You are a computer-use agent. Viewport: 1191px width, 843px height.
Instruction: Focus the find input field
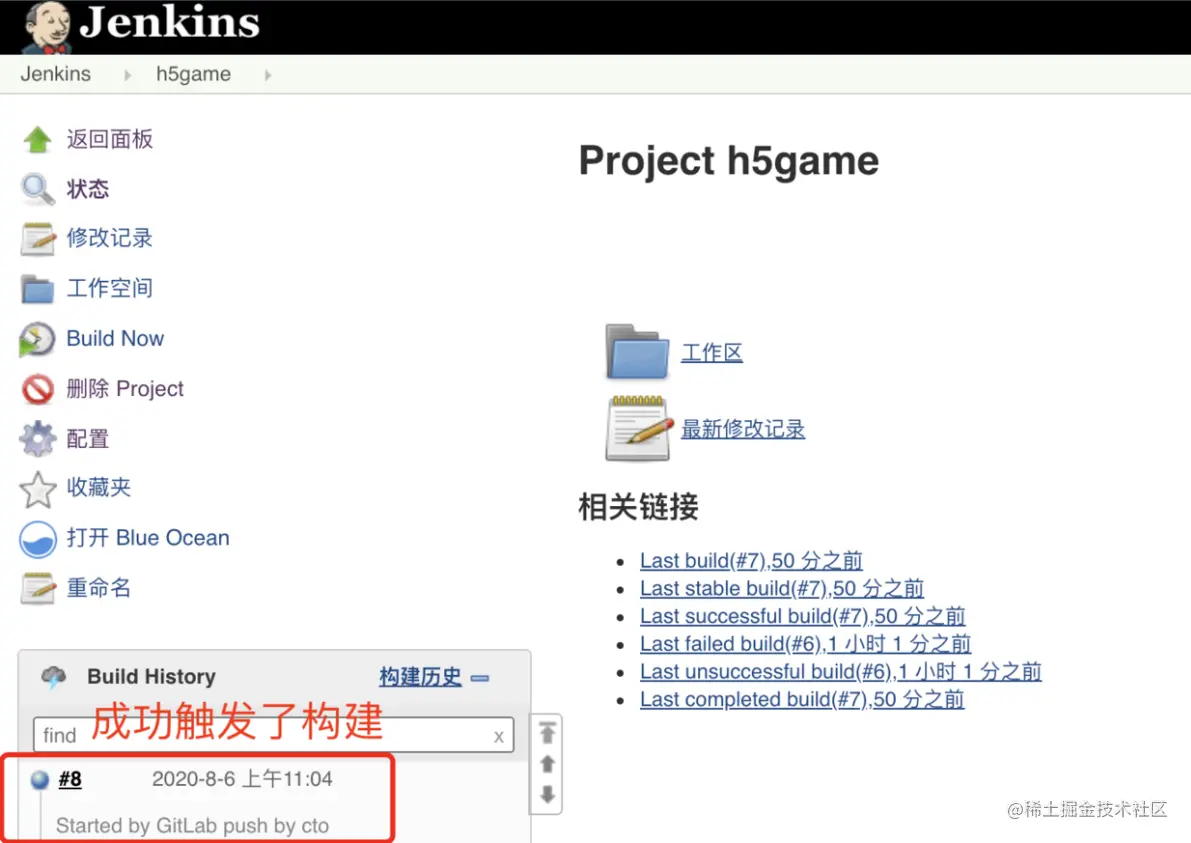(273, 735)
